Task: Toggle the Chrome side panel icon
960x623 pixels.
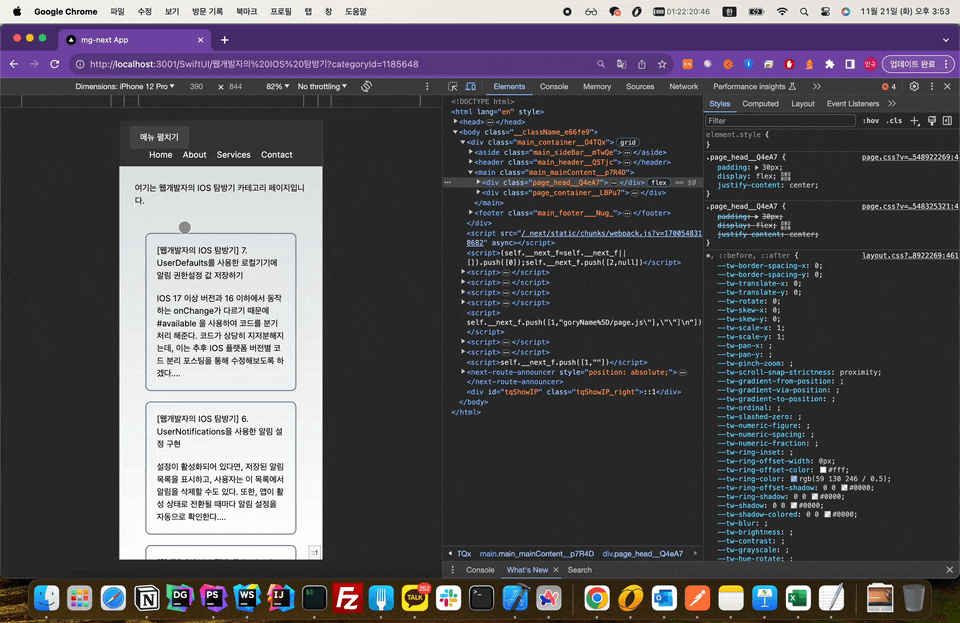Action: [x=850, y=64]
